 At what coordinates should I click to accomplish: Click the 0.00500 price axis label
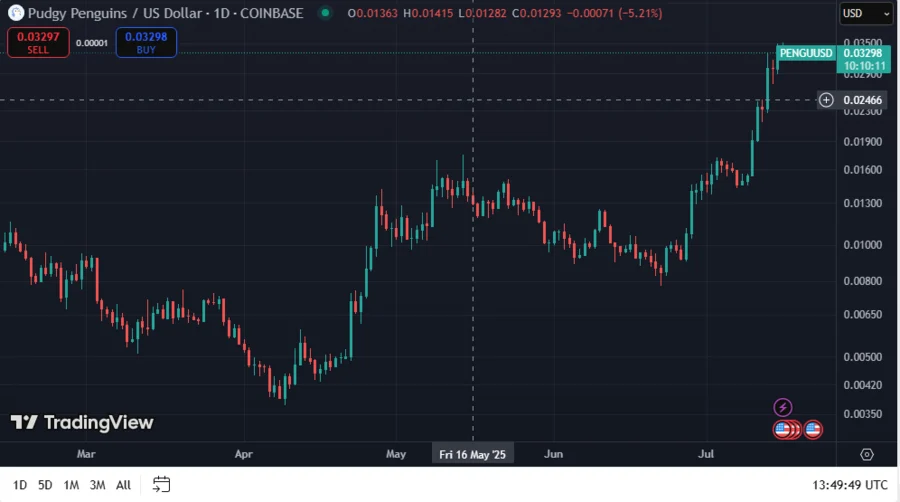coord(863,357)
